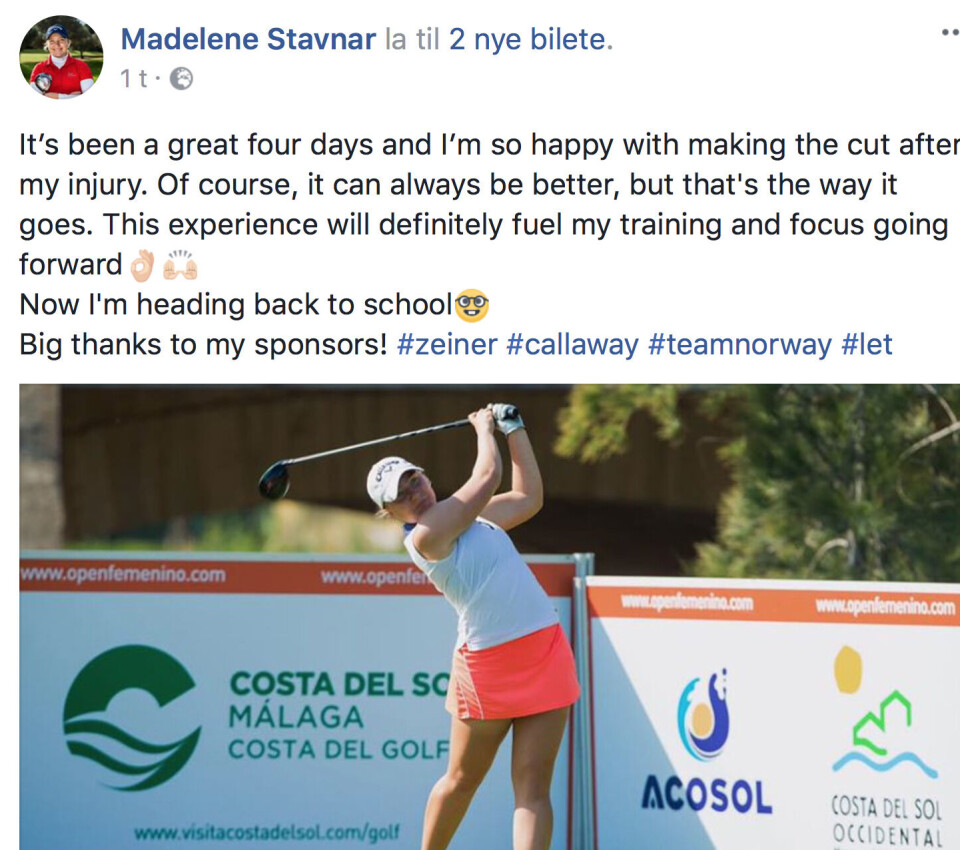Open the '2 nye bilete' link
Screen dimensions: 960x850
(x=528, y=39)
